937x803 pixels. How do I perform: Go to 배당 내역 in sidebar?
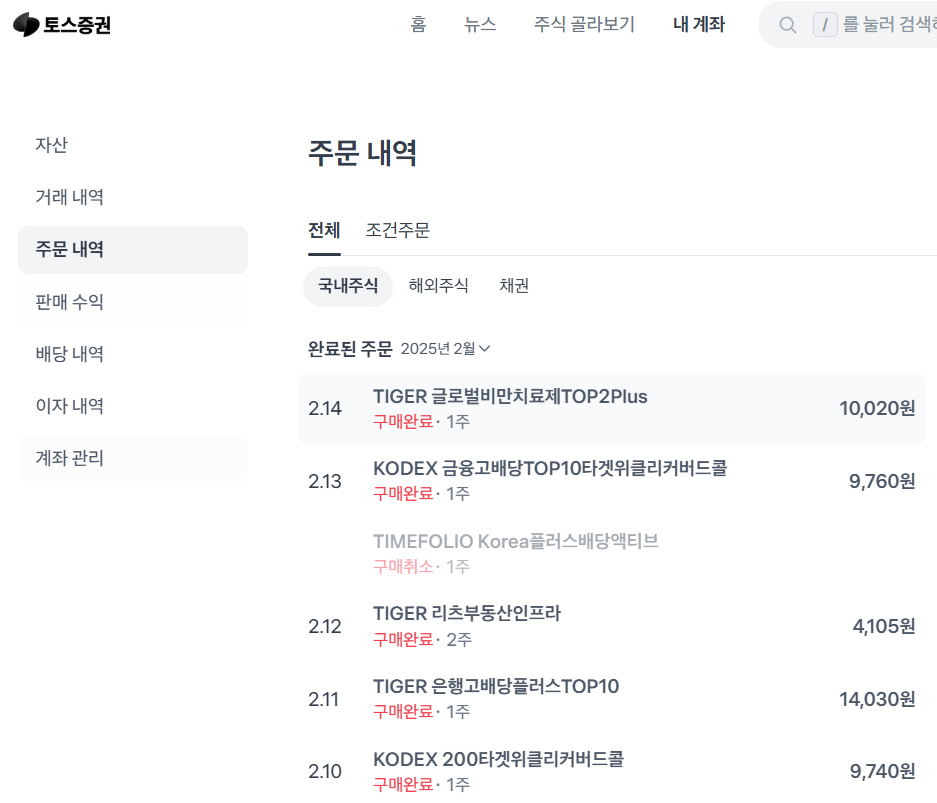click(x=133, y=354)
